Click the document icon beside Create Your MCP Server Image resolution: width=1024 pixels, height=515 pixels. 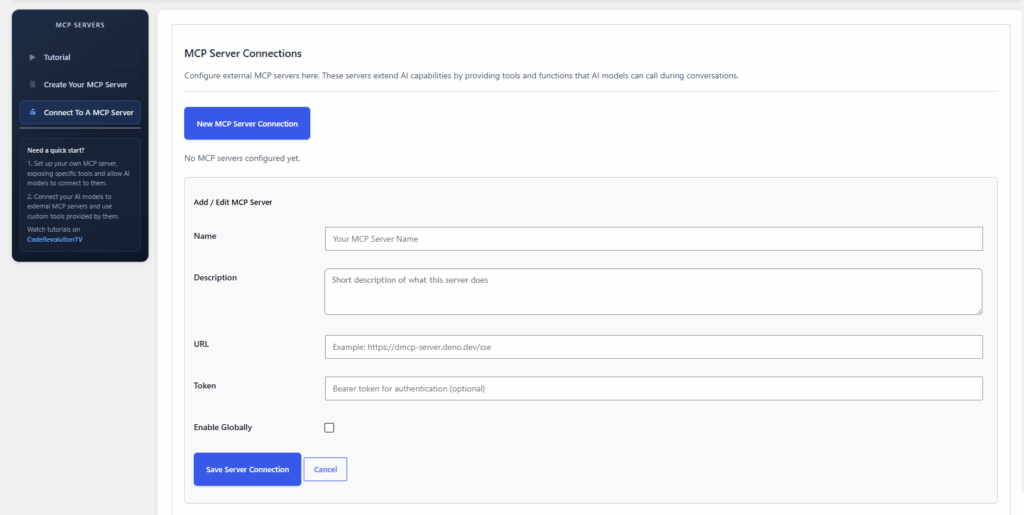click(33, 85)
